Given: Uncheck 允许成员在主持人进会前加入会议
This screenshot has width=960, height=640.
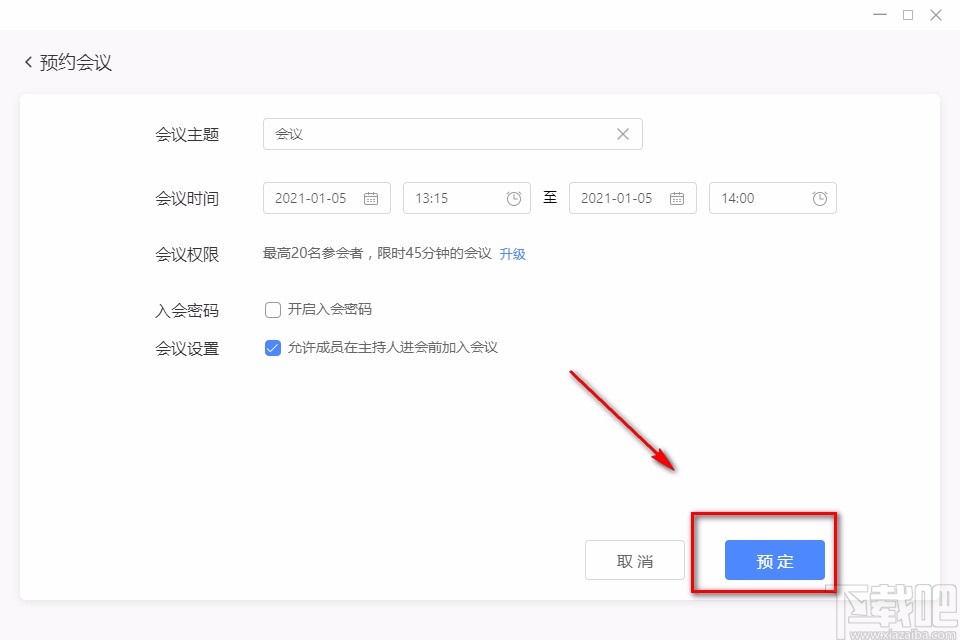Looking at the screenshot, I should (272, 347).
